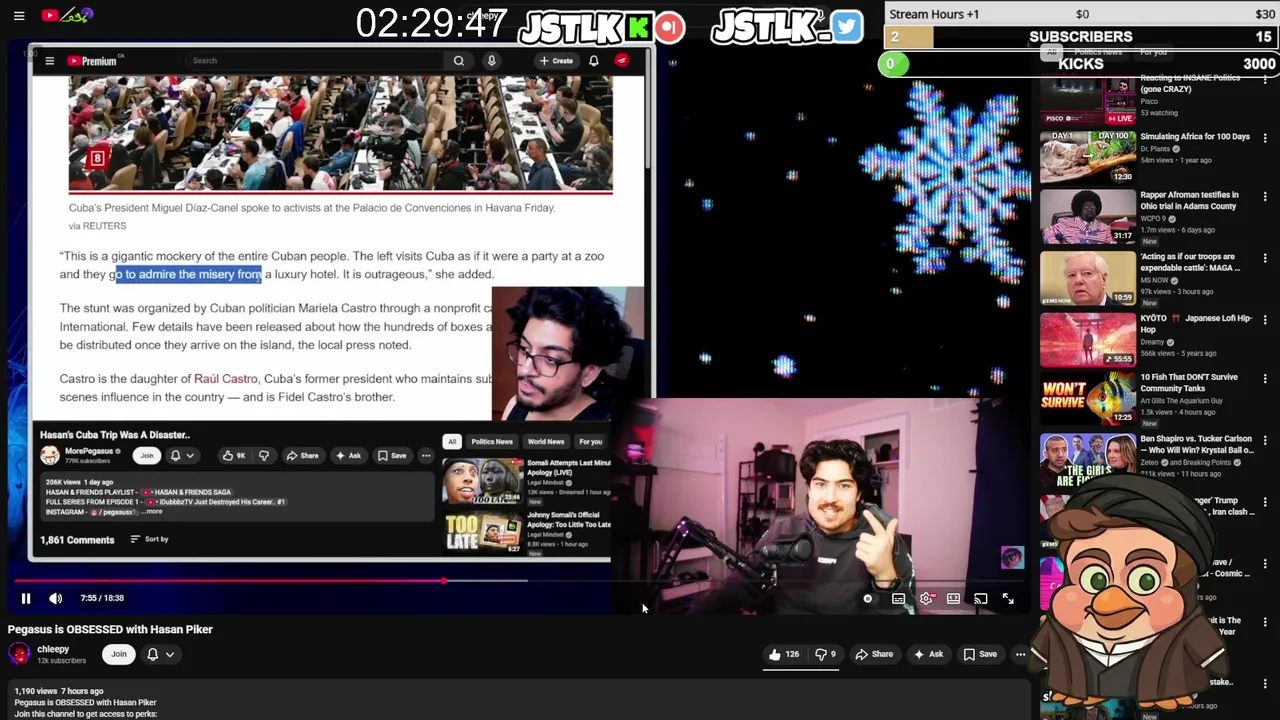The height and width of the screenshot is (720, 1280).
Task: Open KYOTO Japanese Lofi Hip-Hop thumbnail
Action: click(x=1087, y=339)
